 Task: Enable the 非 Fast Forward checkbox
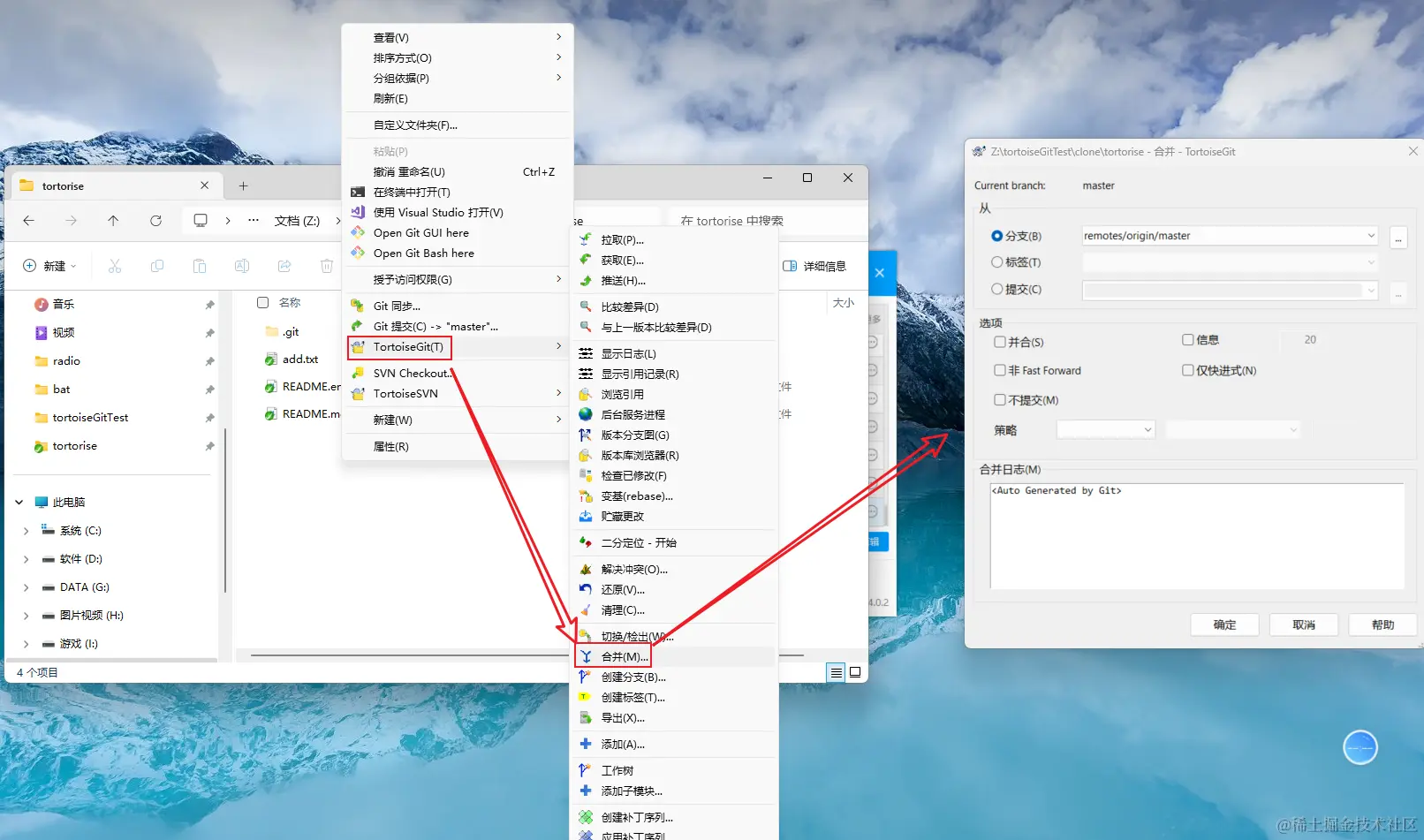click(1000, 370)
